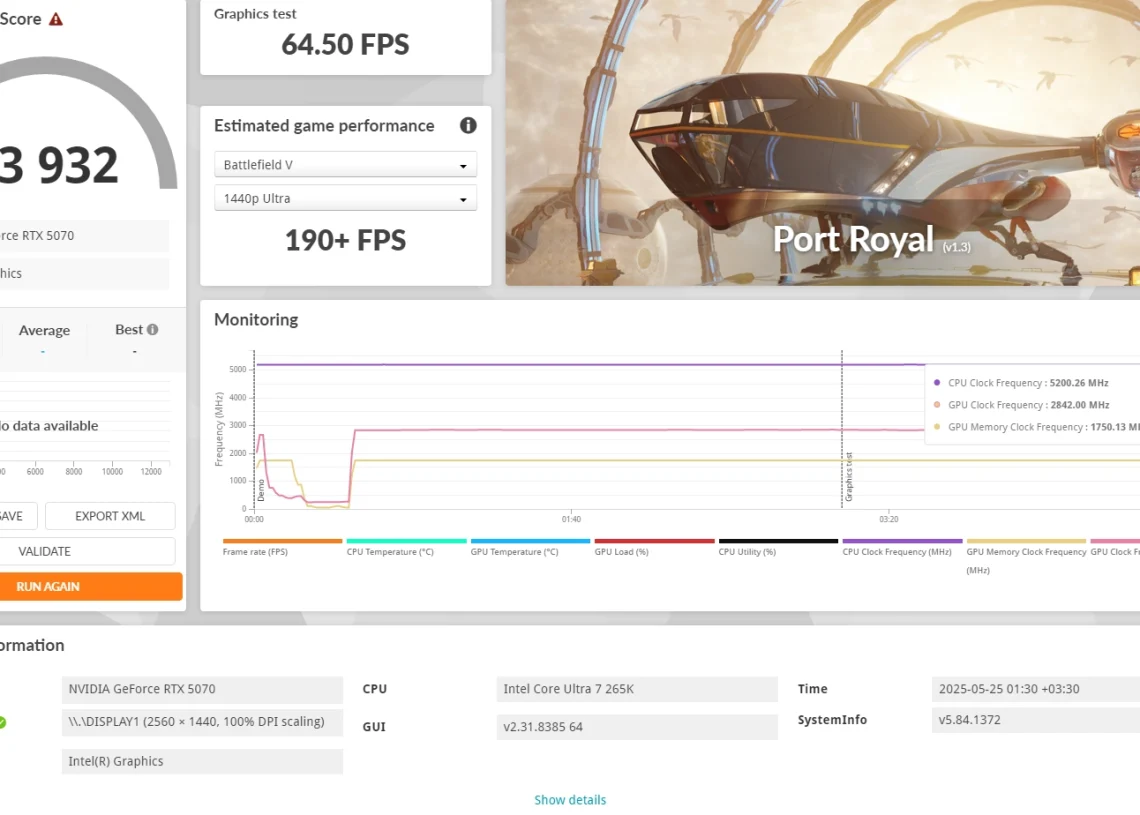
Task: Click the Demo marker line in the chart
Action: coord(254,429)
